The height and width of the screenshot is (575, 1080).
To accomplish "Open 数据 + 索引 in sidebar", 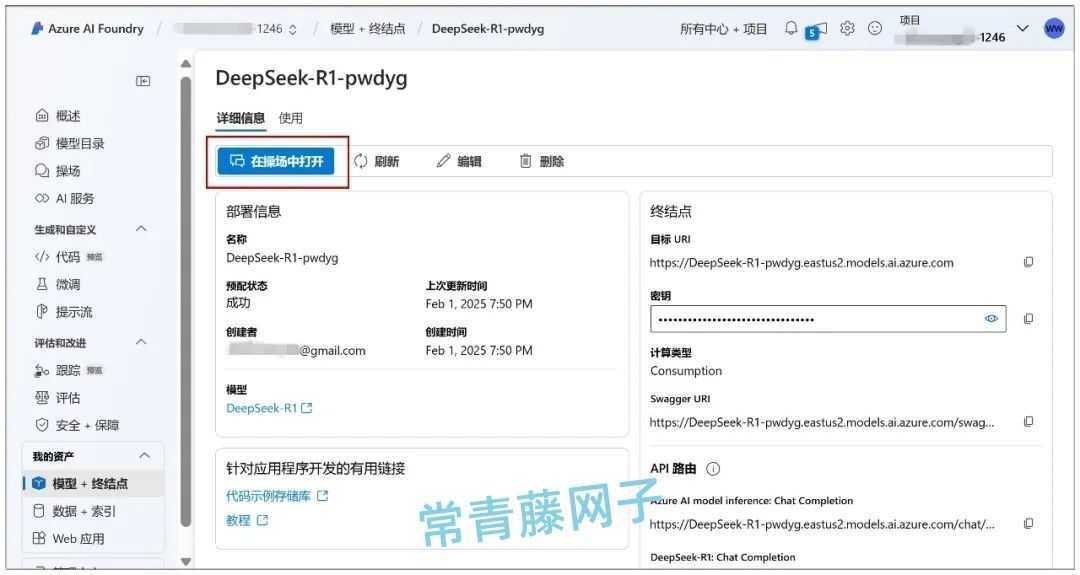I will (x=75, y=511).
